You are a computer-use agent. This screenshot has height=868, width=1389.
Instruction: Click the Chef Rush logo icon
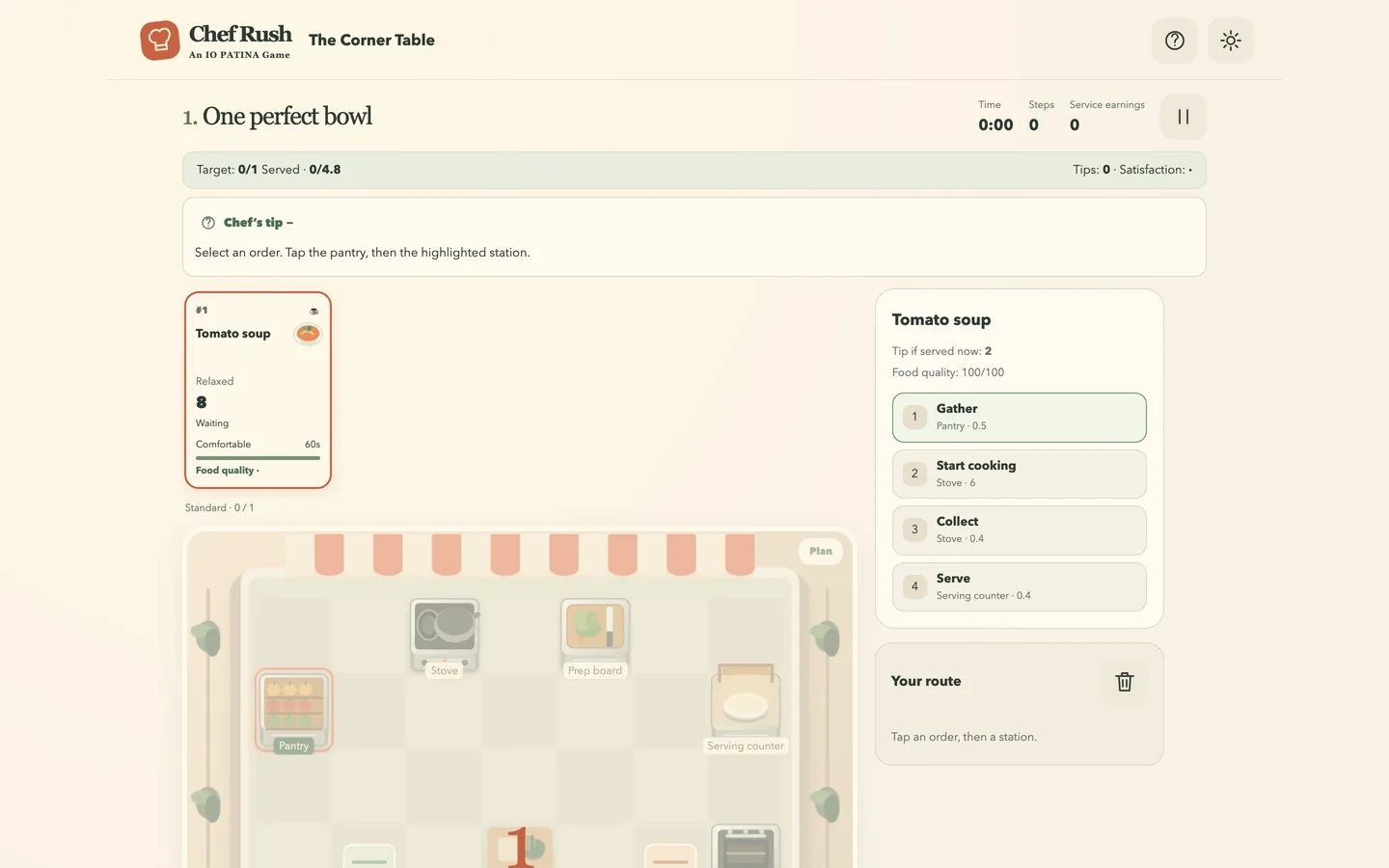[160, 41]
